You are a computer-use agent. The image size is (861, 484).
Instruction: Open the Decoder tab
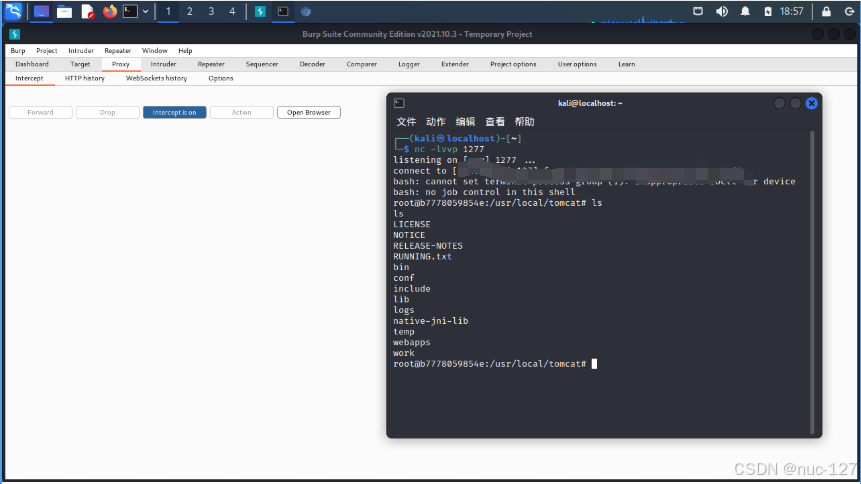pos(312,64)
